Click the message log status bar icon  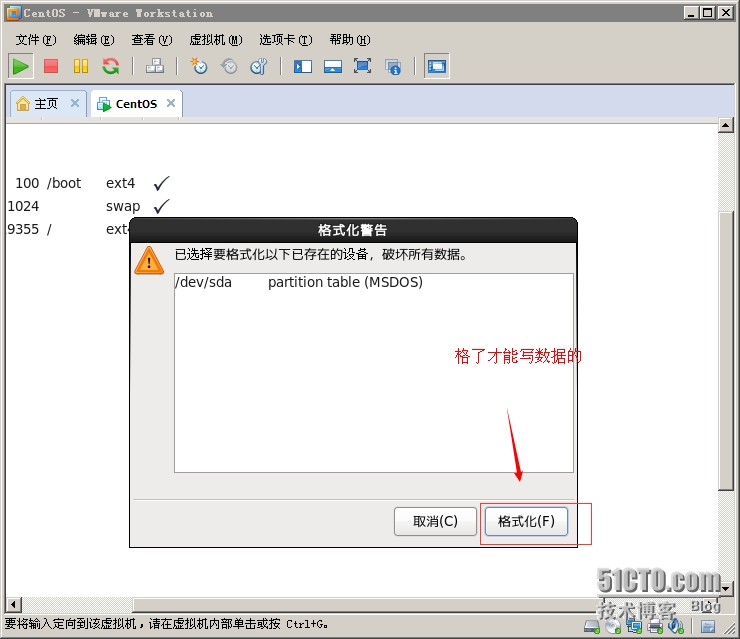pos(708,627)
